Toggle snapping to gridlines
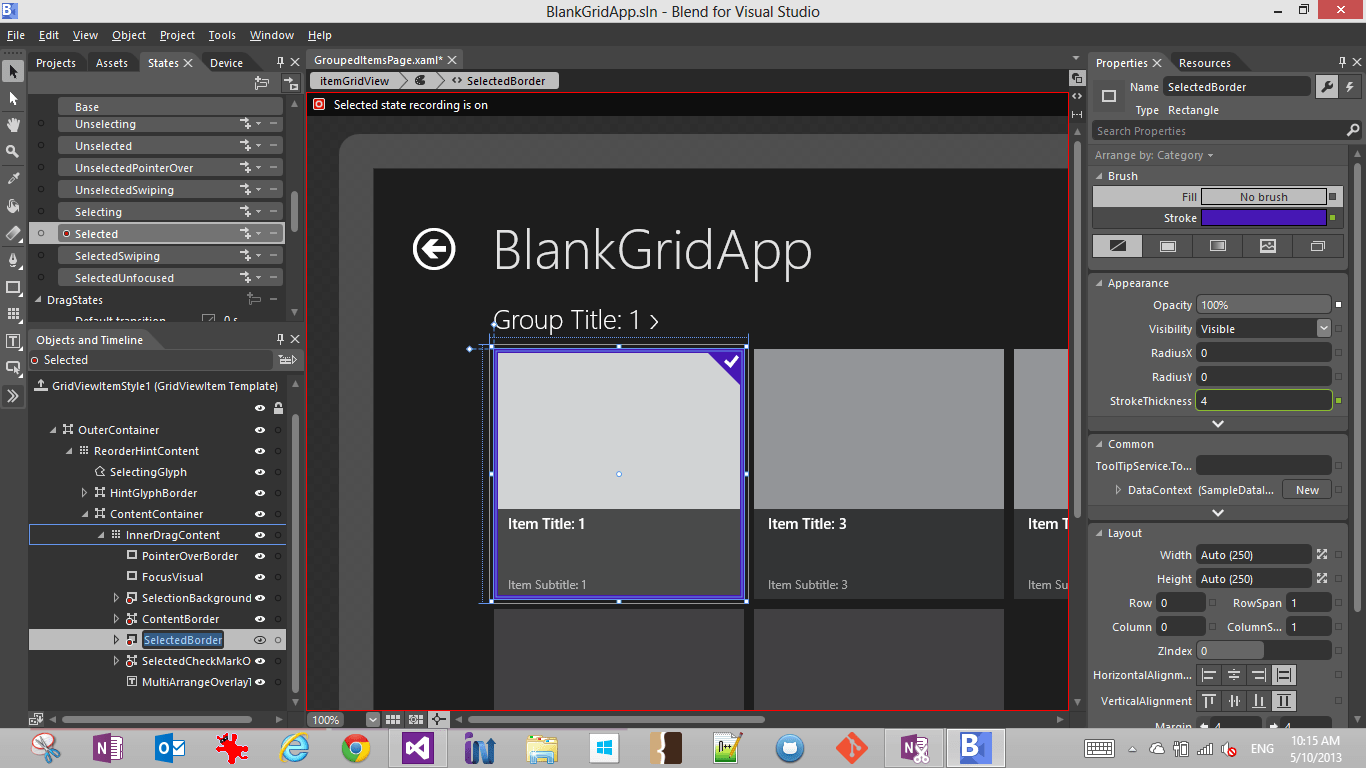The image size is (1366, 768). point(415,719)
